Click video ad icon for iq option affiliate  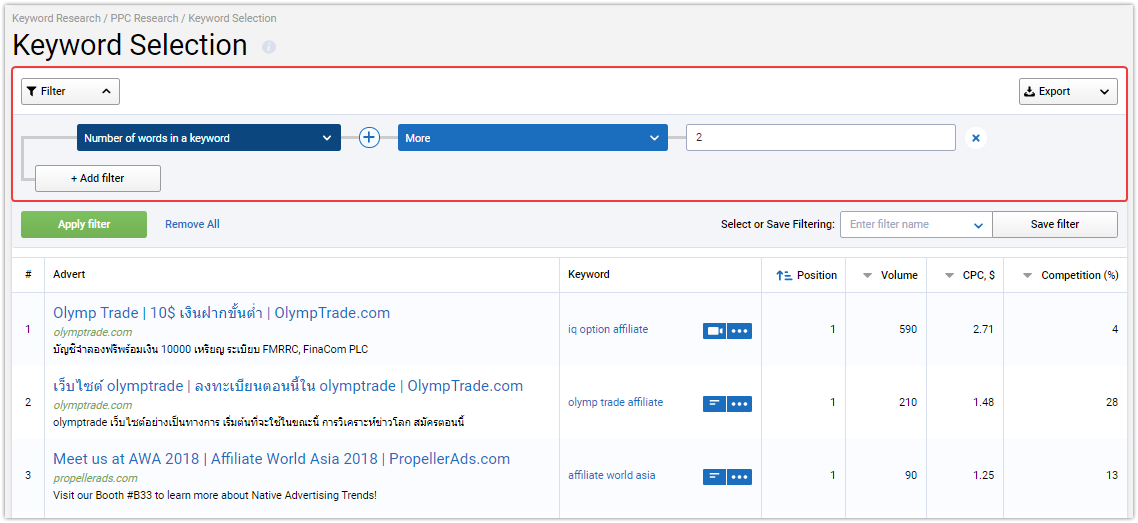(714, 331)
